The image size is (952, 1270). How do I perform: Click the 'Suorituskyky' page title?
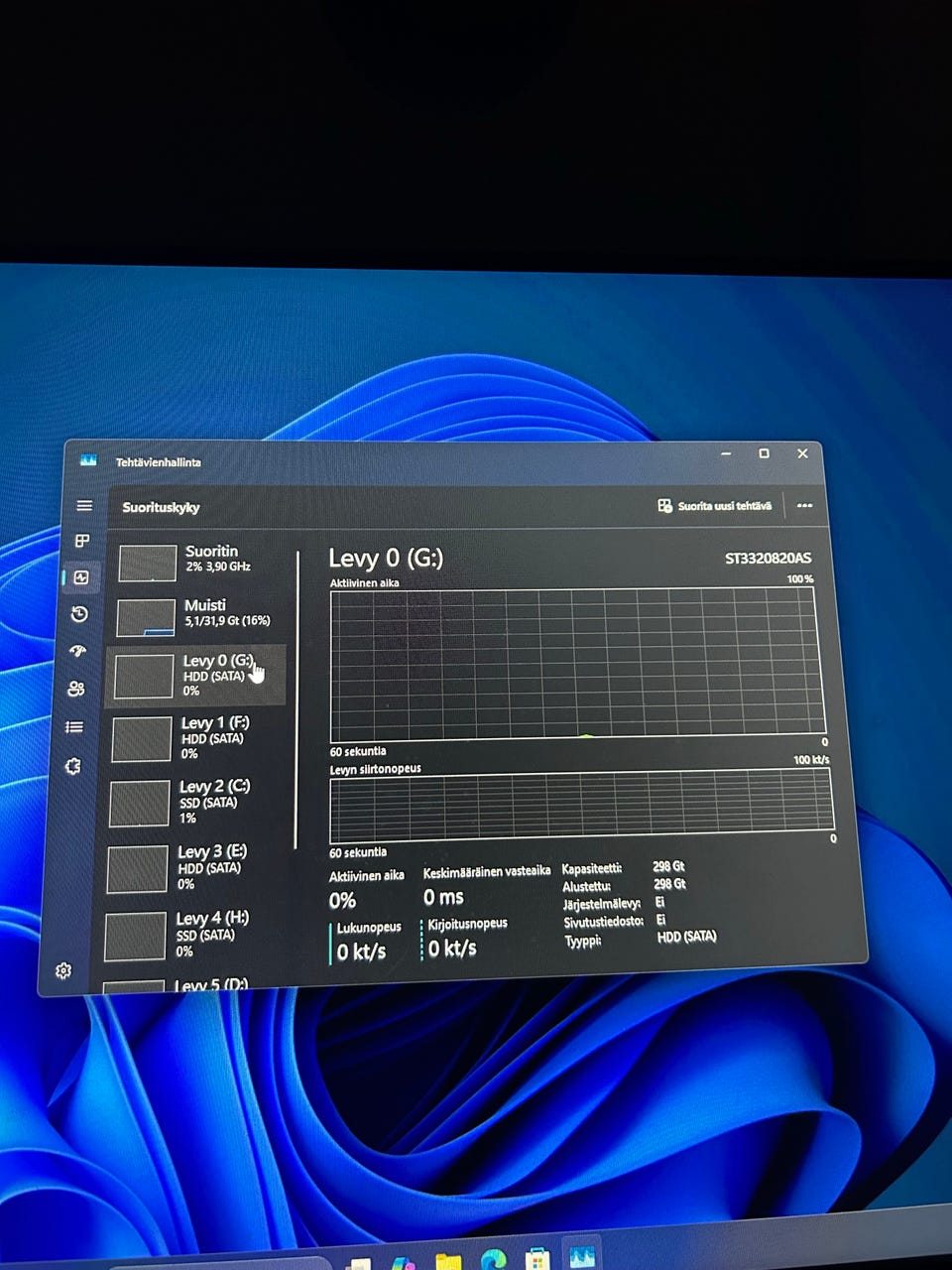(161, 507)
